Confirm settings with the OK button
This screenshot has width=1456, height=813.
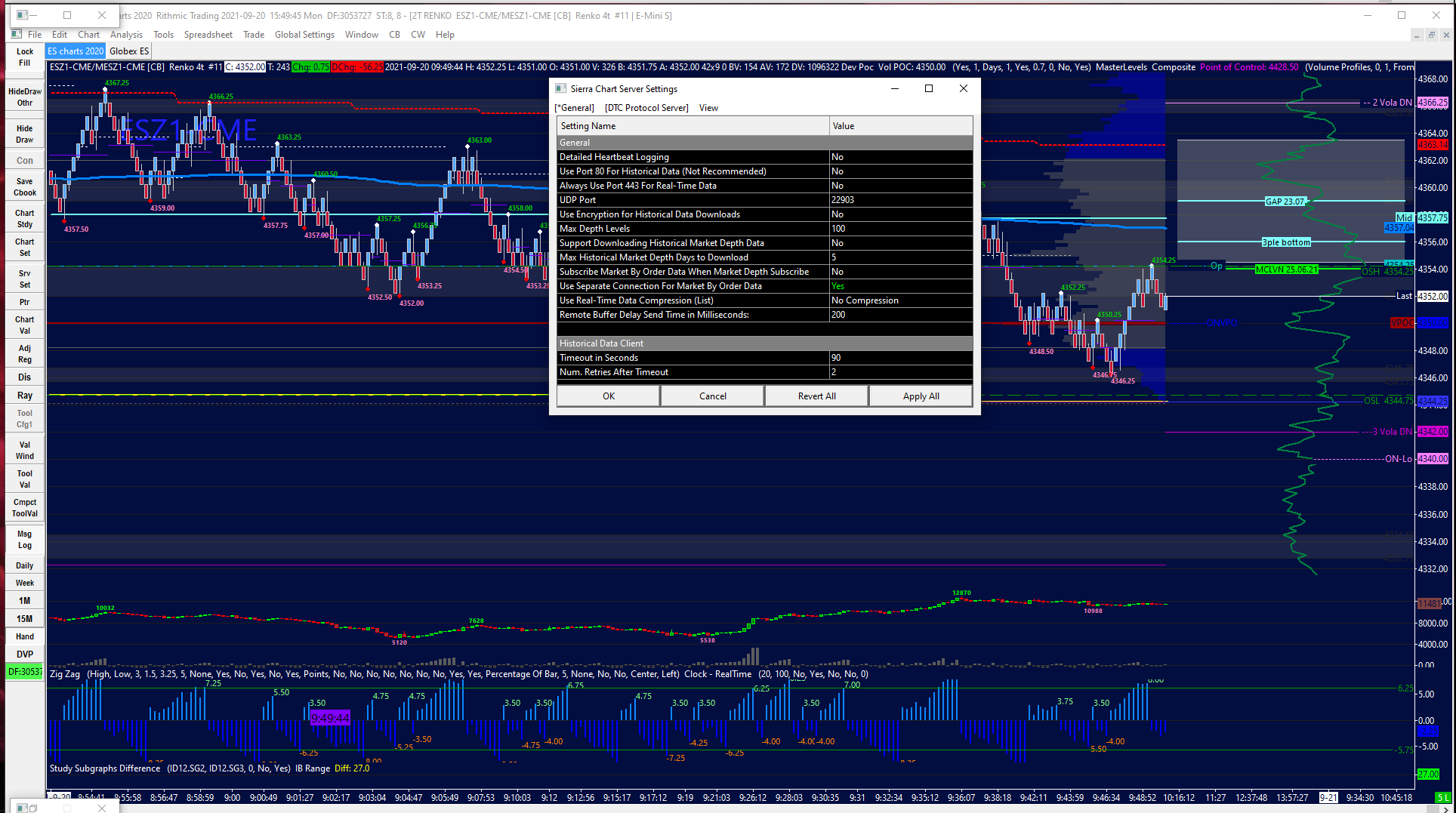609,396
